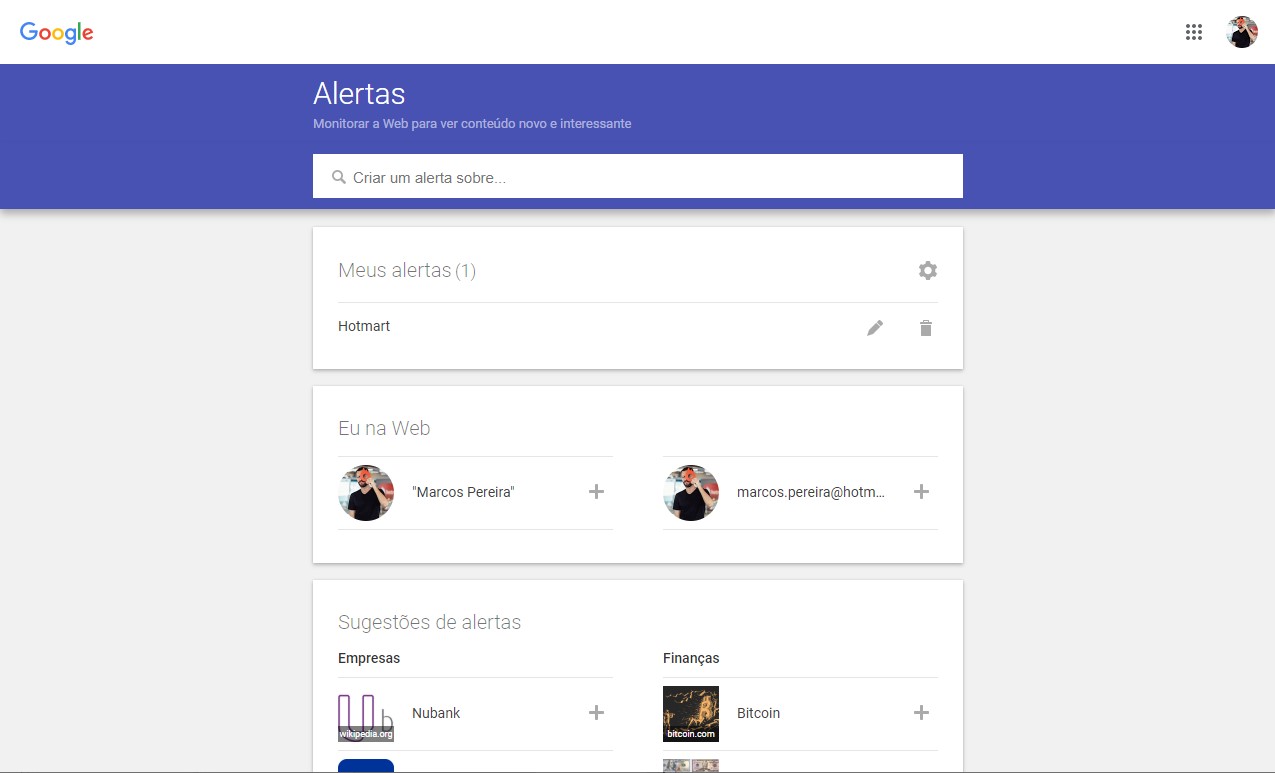Add Bitcoin alert with plus icon
Screen dimensions: 1275x773
coord(921,712)
